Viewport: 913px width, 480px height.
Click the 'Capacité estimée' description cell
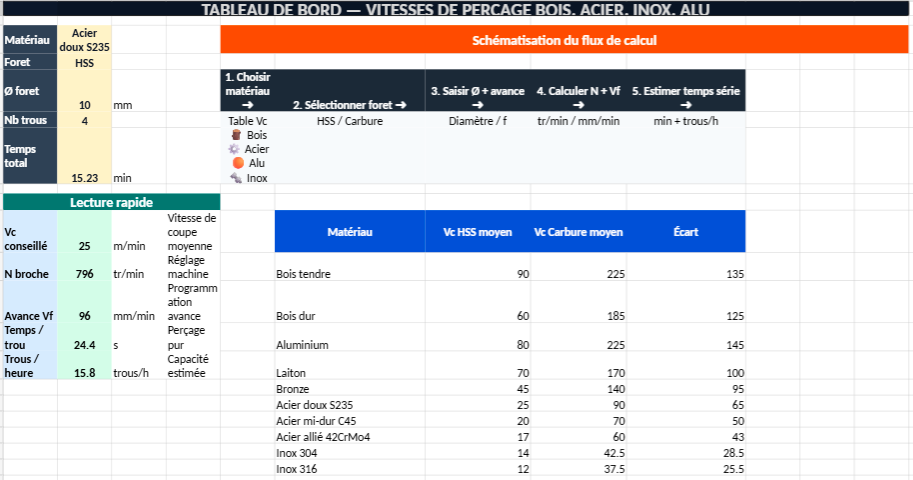tap(193, 366)
